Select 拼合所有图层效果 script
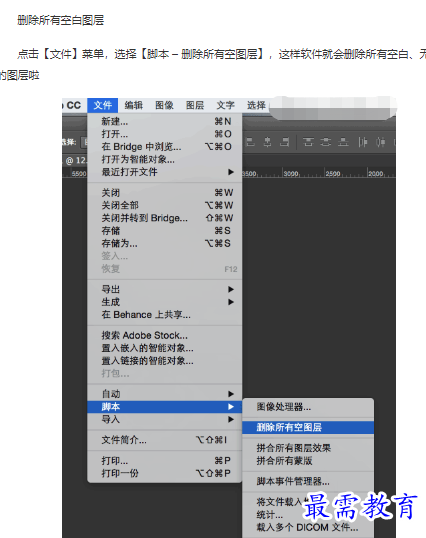The width and height of the screenshot is (426, 538). coord(308,448)
